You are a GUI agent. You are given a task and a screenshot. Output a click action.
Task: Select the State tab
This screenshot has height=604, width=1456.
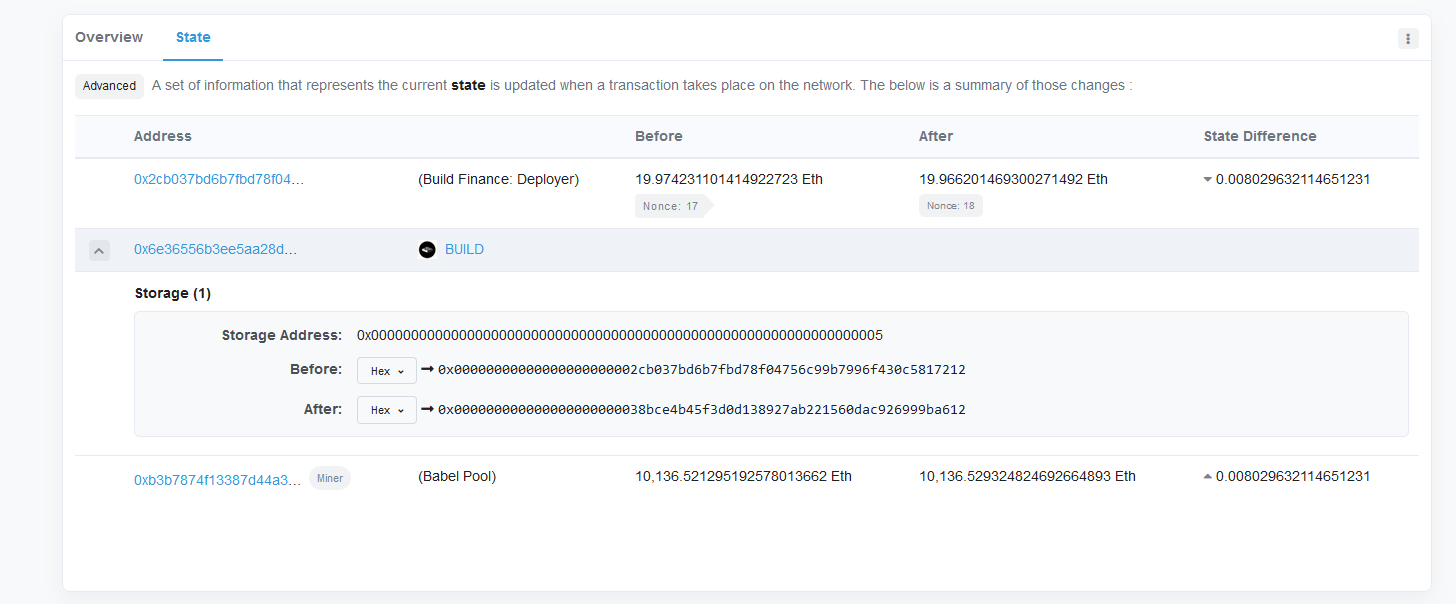point(193,37)
